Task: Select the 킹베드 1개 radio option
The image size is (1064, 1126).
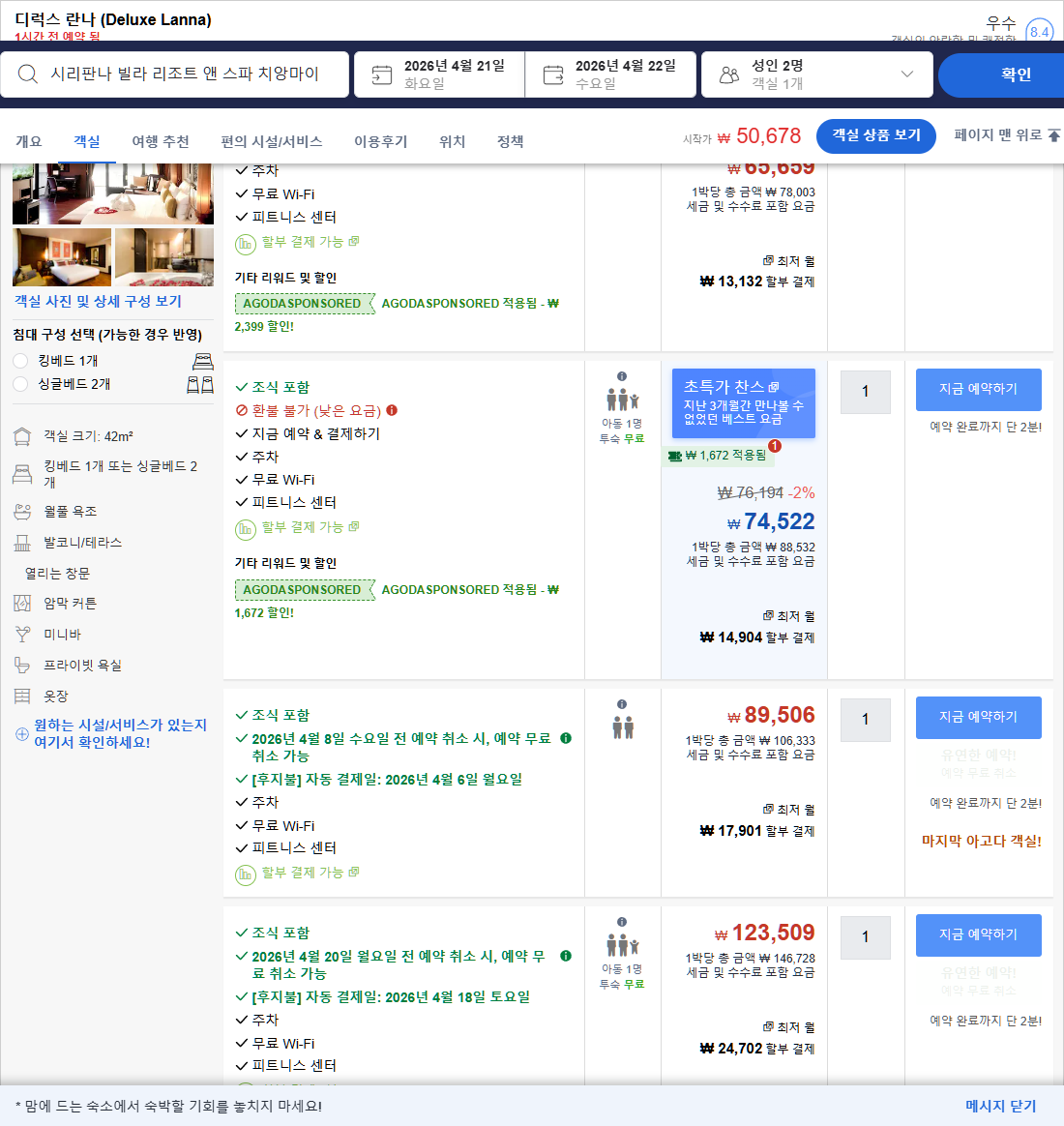Action: coord(21,361)
